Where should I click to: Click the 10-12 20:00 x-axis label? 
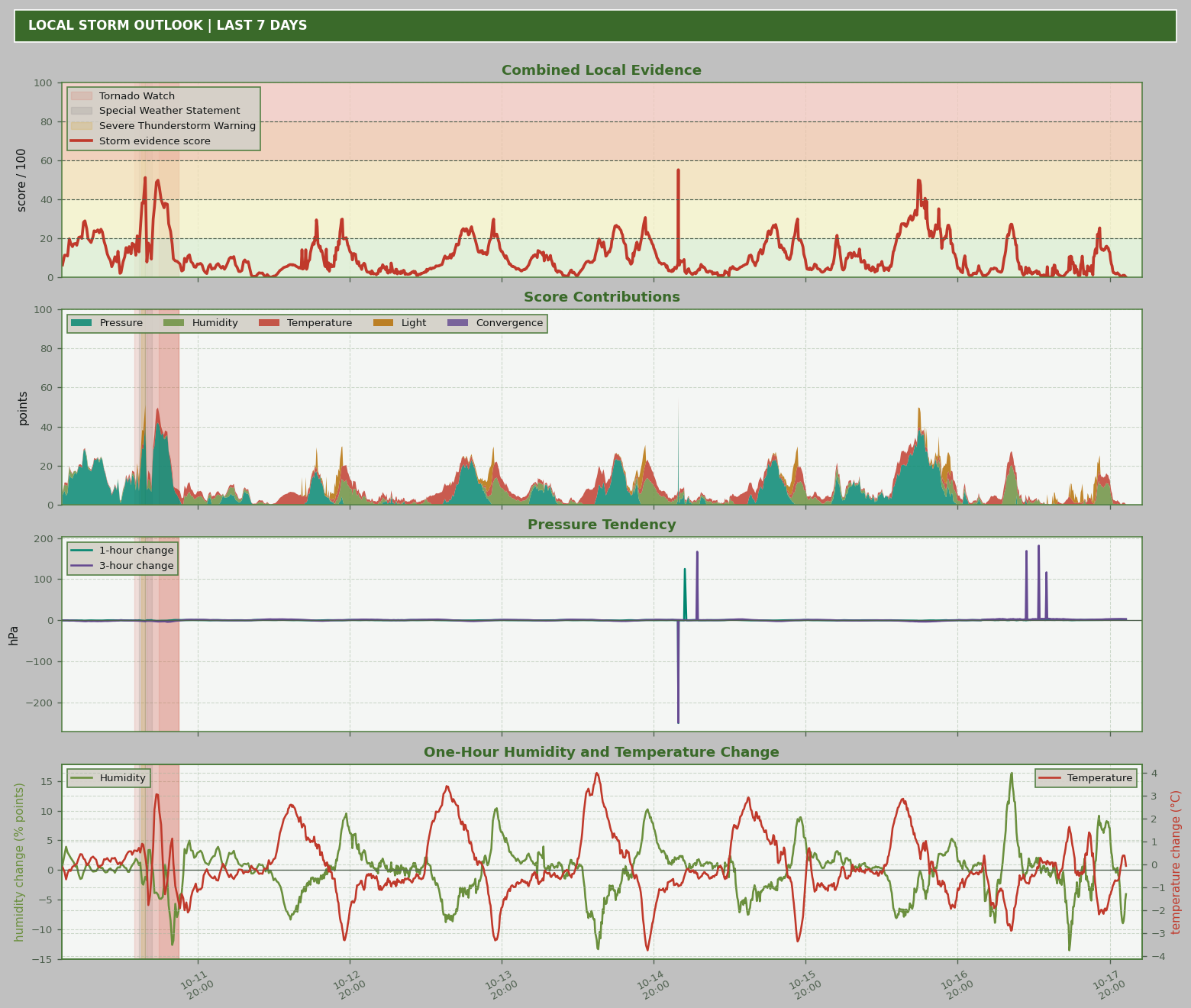pyautogui.click(x=349, y=984)
